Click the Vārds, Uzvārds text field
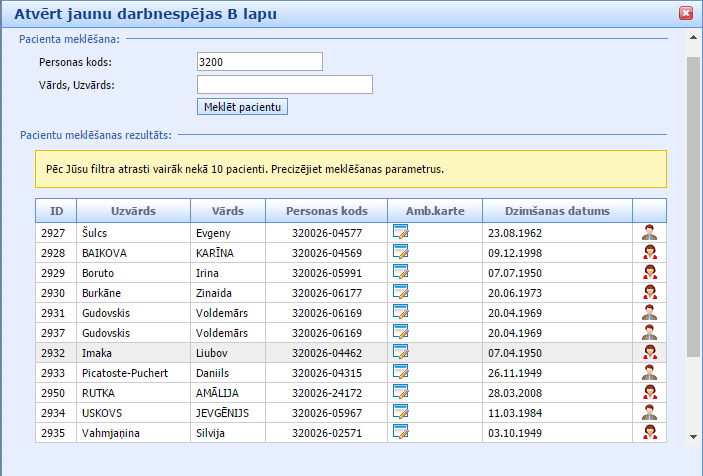 coord(285,85)
